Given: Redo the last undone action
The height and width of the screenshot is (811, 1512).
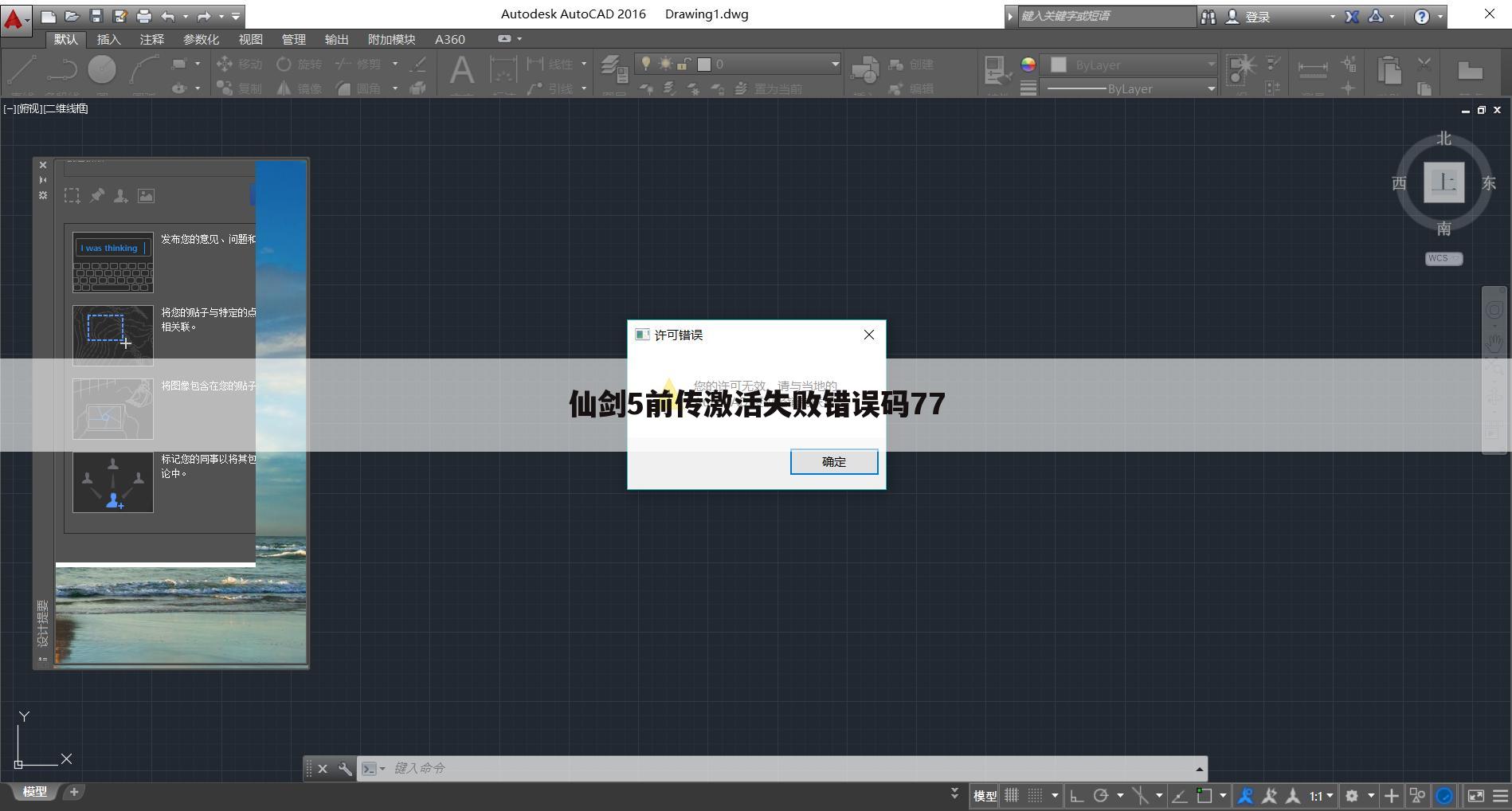Looking at the screenshot, I should point(205,16).
